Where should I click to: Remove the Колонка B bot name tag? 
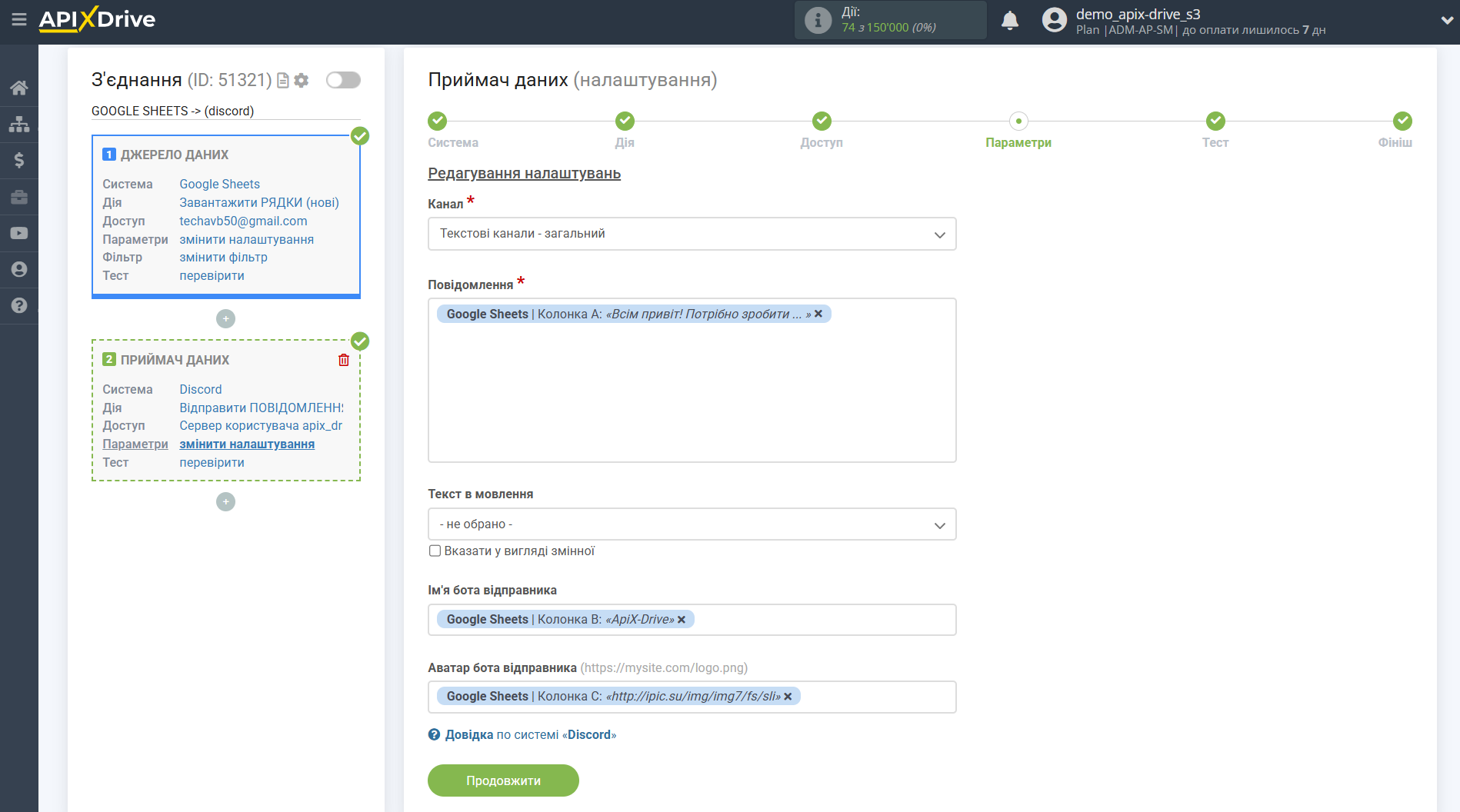[x=682, y=620]
